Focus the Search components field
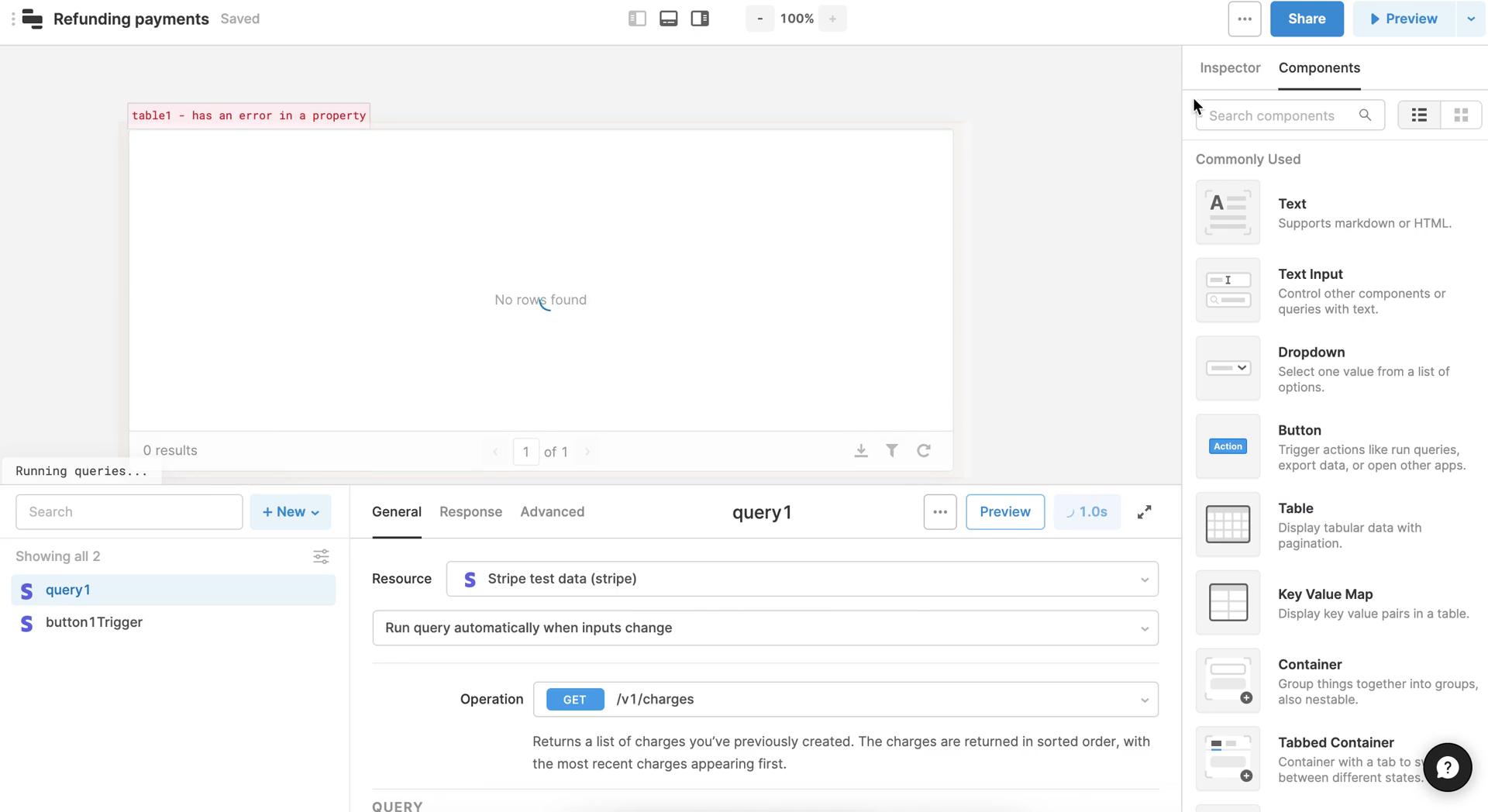1488x812 pixels. point(1290,115)
